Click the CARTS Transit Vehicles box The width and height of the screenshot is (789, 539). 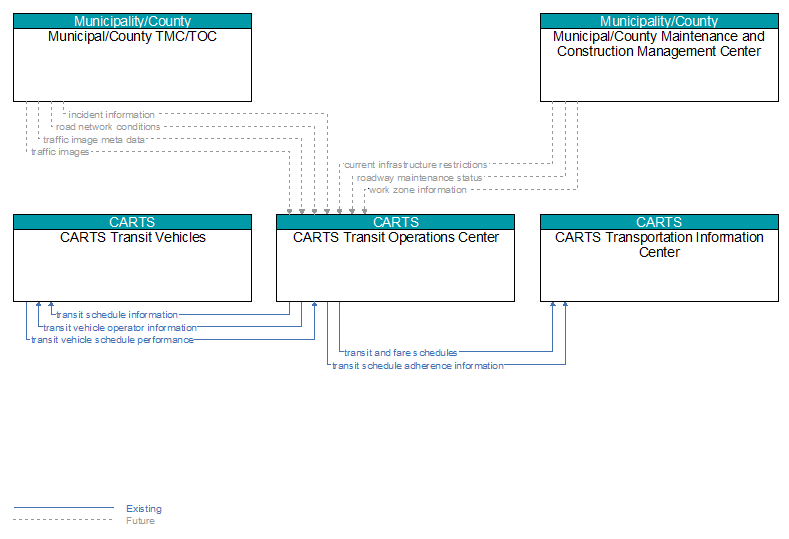132,258
